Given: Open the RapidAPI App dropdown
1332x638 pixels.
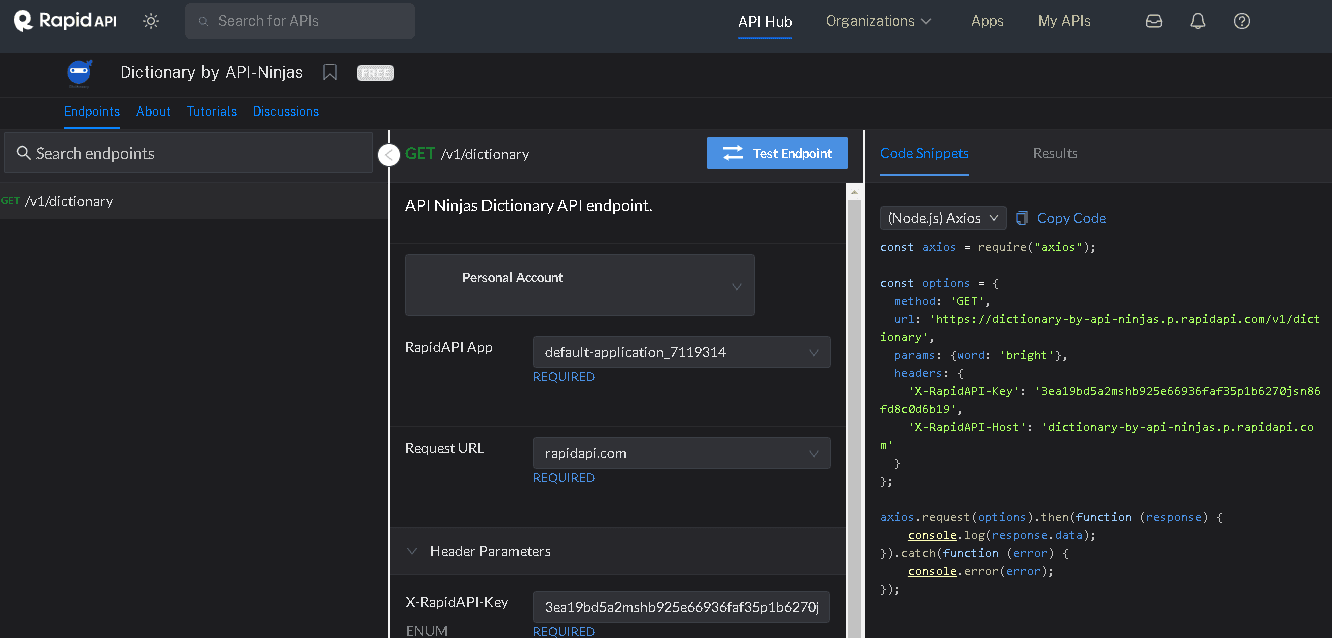Looking at the screenshot, I should pos(681,352).
